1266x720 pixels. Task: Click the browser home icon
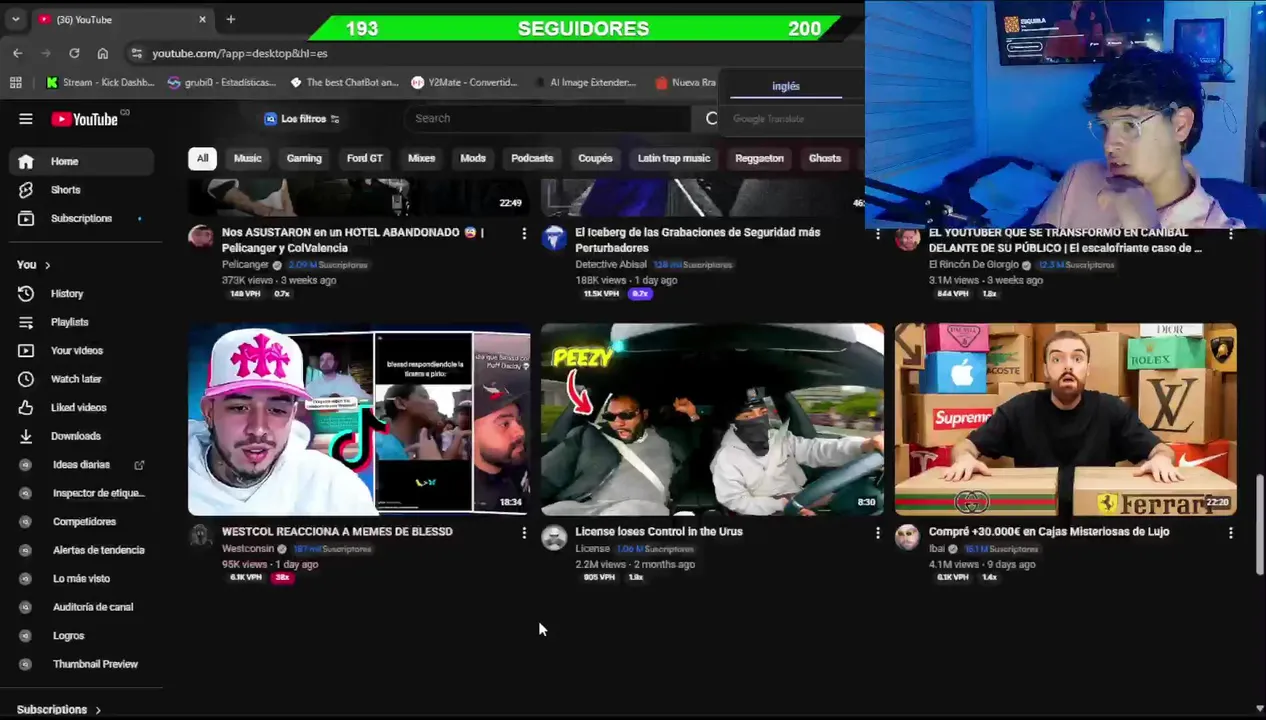point(102,53)
